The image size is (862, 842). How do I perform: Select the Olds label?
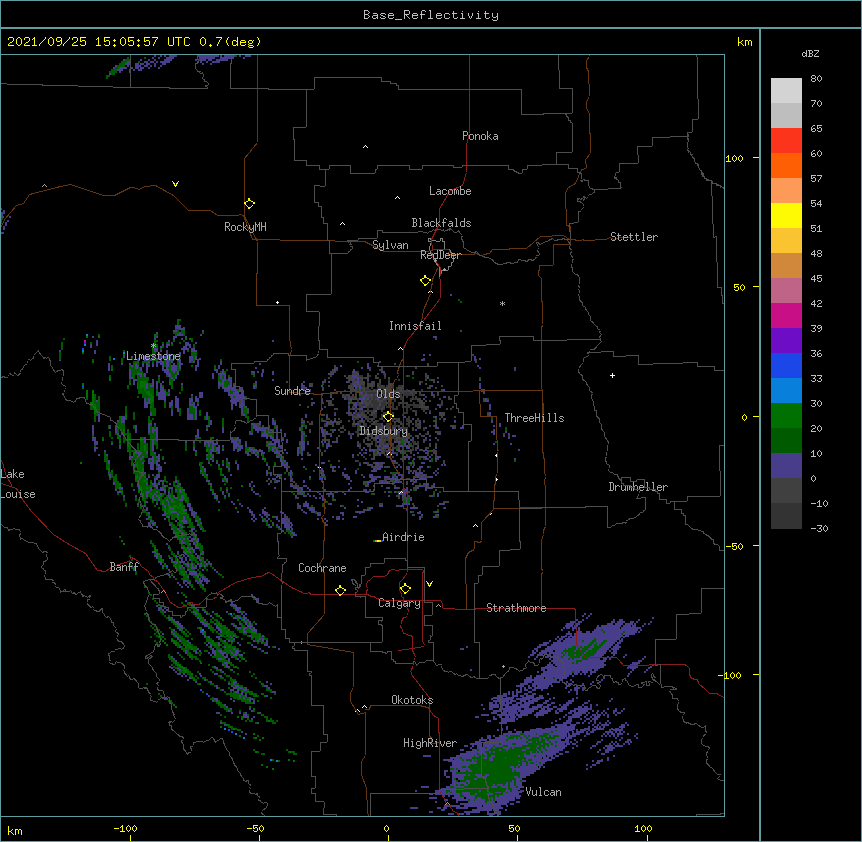(388, 394)
